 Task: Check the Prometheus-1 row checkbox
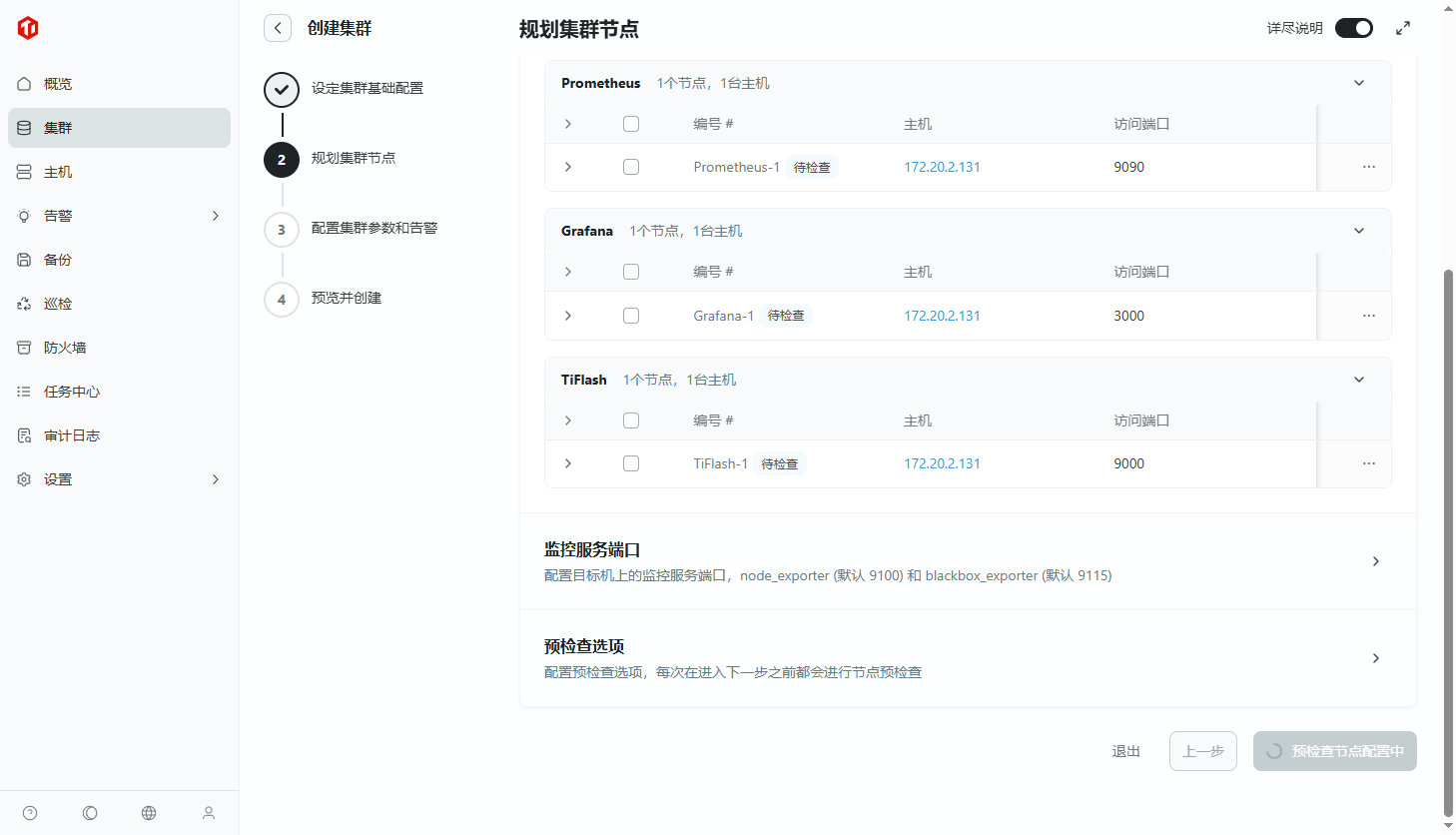(631, 167)
